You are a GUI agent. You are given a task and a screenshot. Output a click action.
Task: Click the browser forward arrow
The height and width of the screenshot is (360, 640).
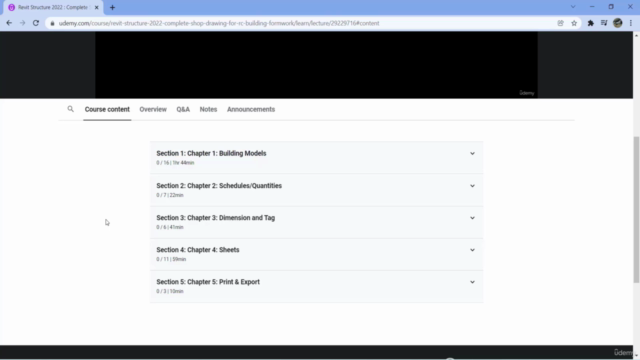[x=22, y=23]
